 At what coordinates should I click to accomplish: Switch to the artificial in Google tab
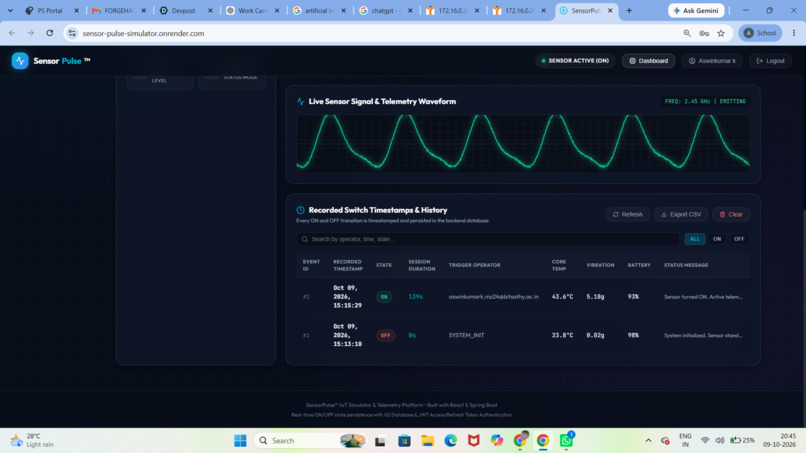click(318, 10)
